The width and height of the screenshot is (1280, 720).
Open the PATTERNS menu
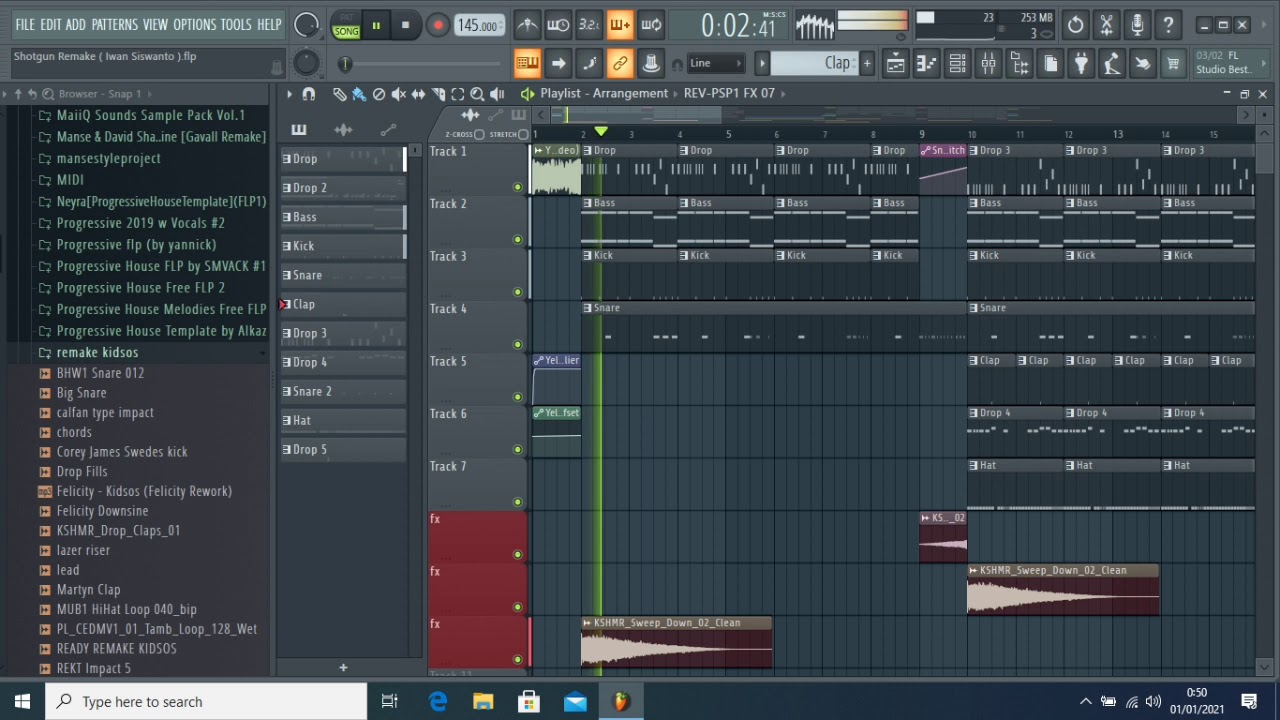click(115, 24)
